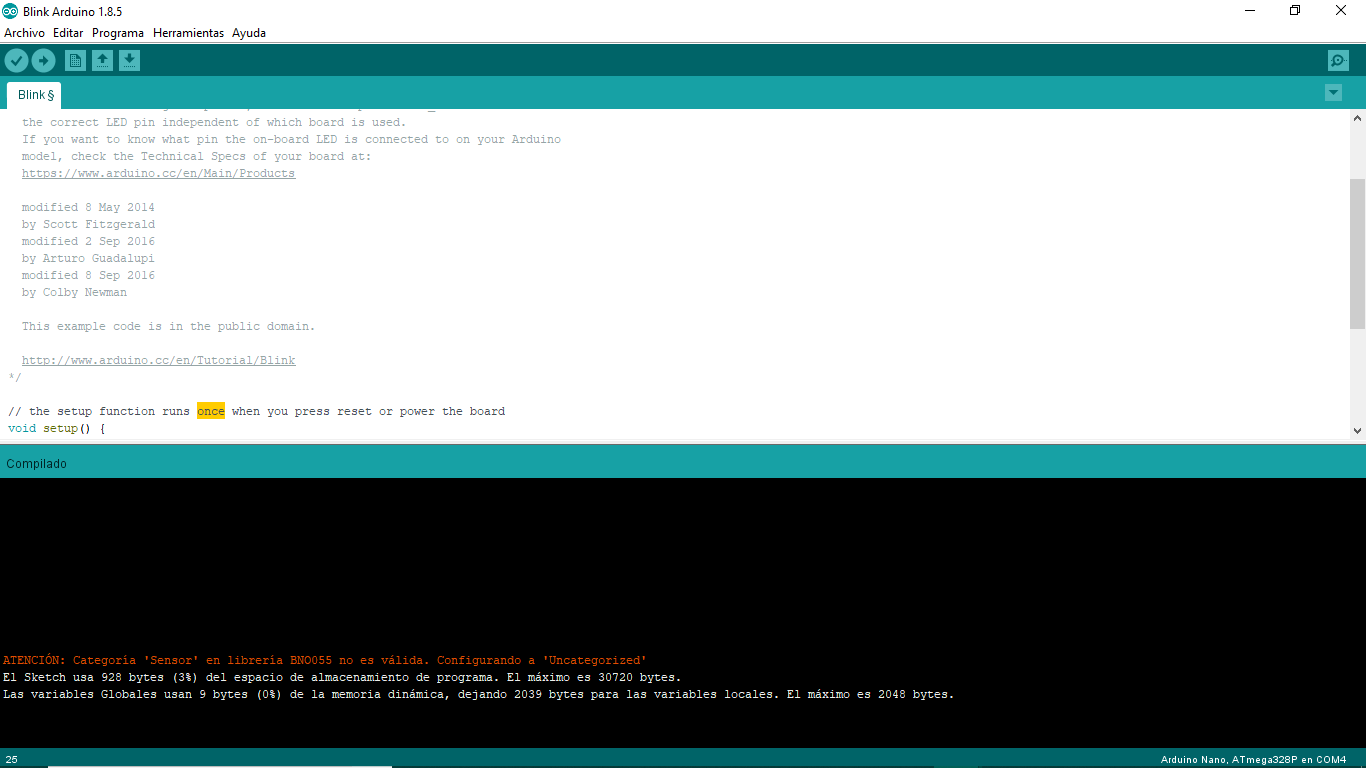Click the highlighted word 'once'
The image size is (1366, 768).
211,412
